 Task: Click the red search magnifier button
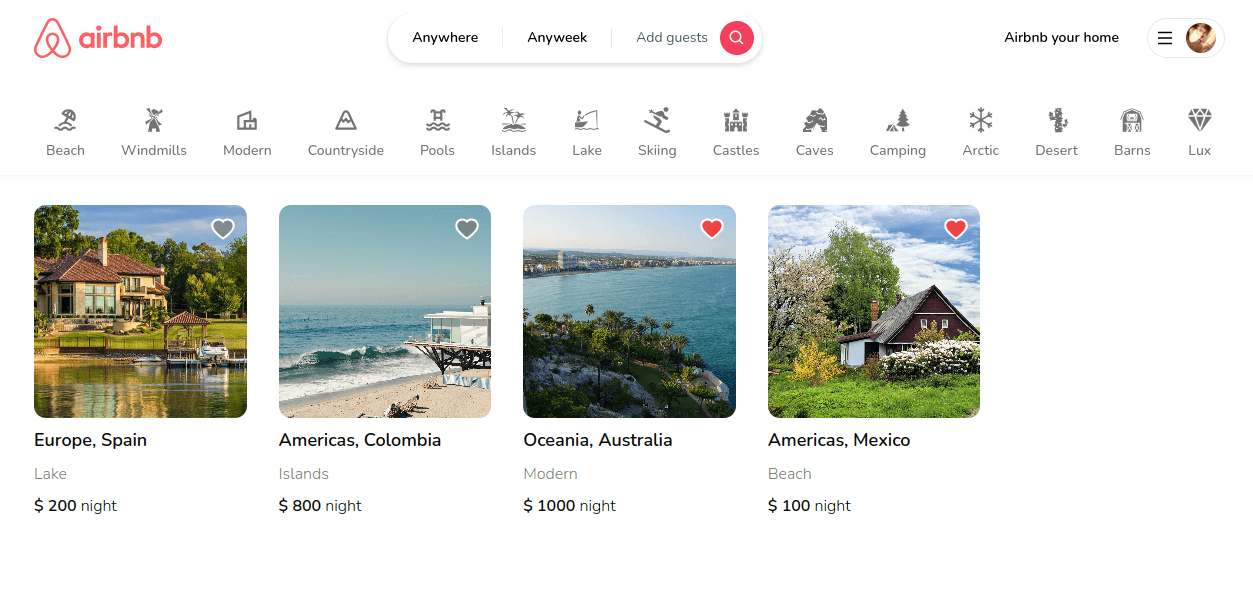tap(737, 38)
